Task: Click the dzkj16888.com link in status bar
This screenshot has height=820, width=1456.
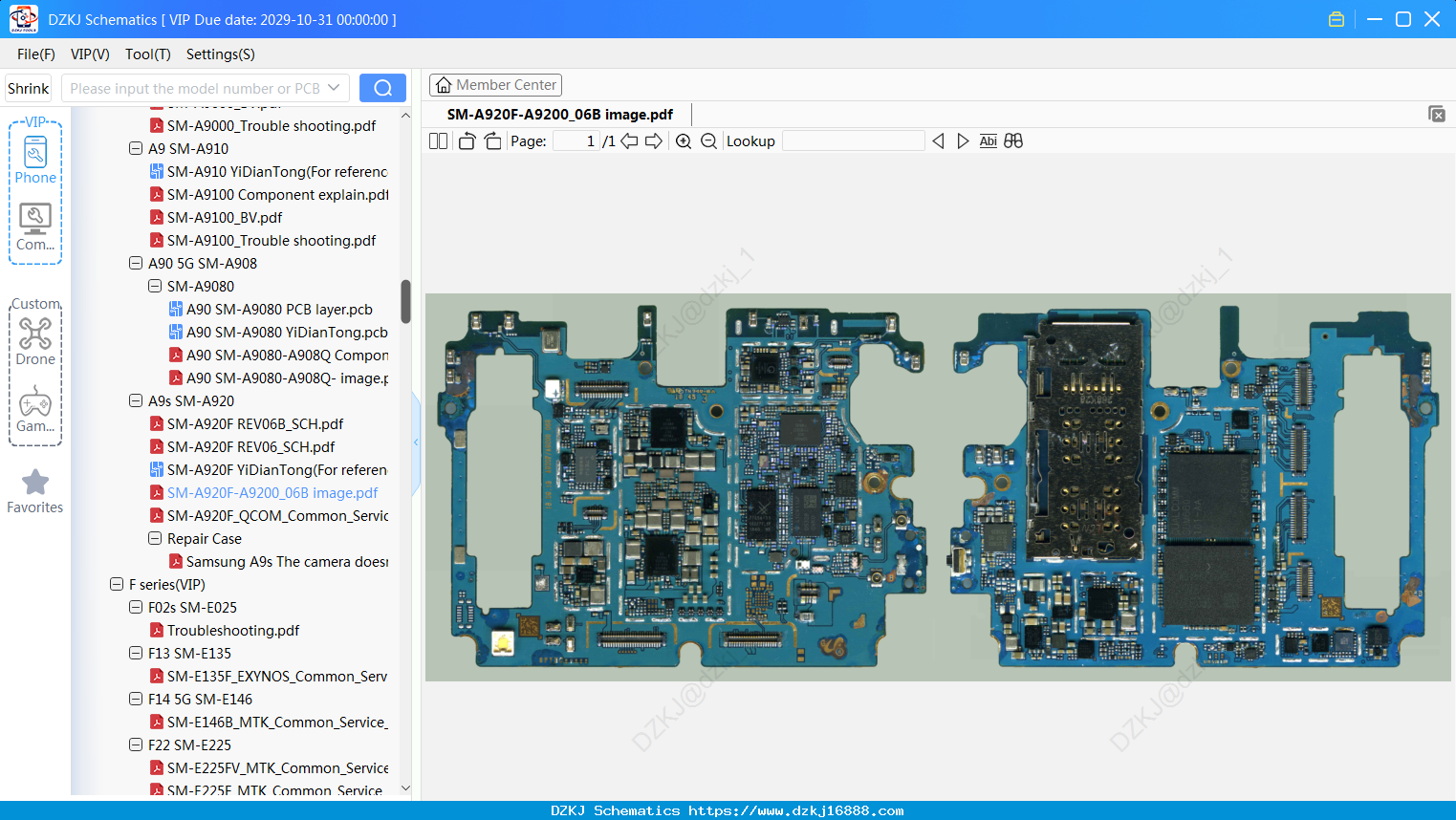Action: coord(795,810)
